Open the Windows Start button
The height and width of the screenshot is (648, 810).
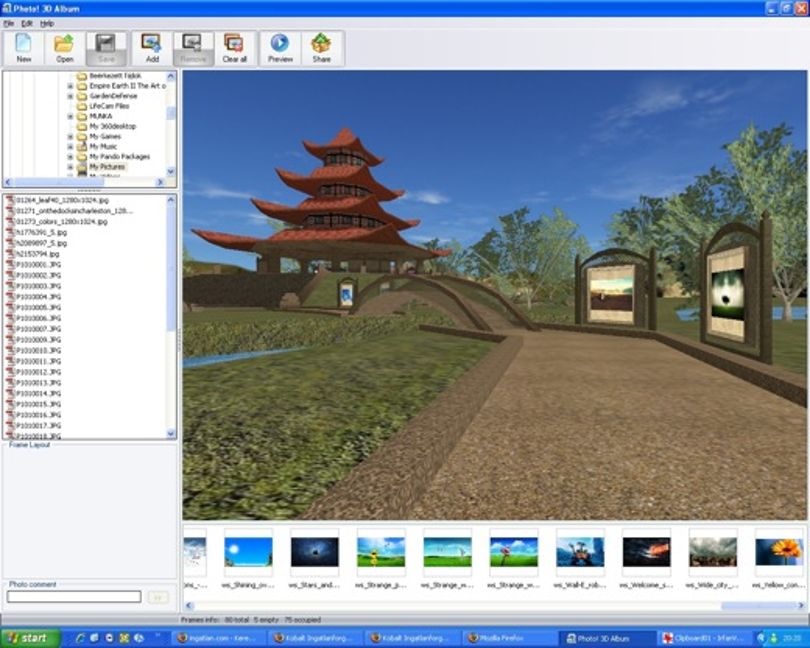pos(27,638)
